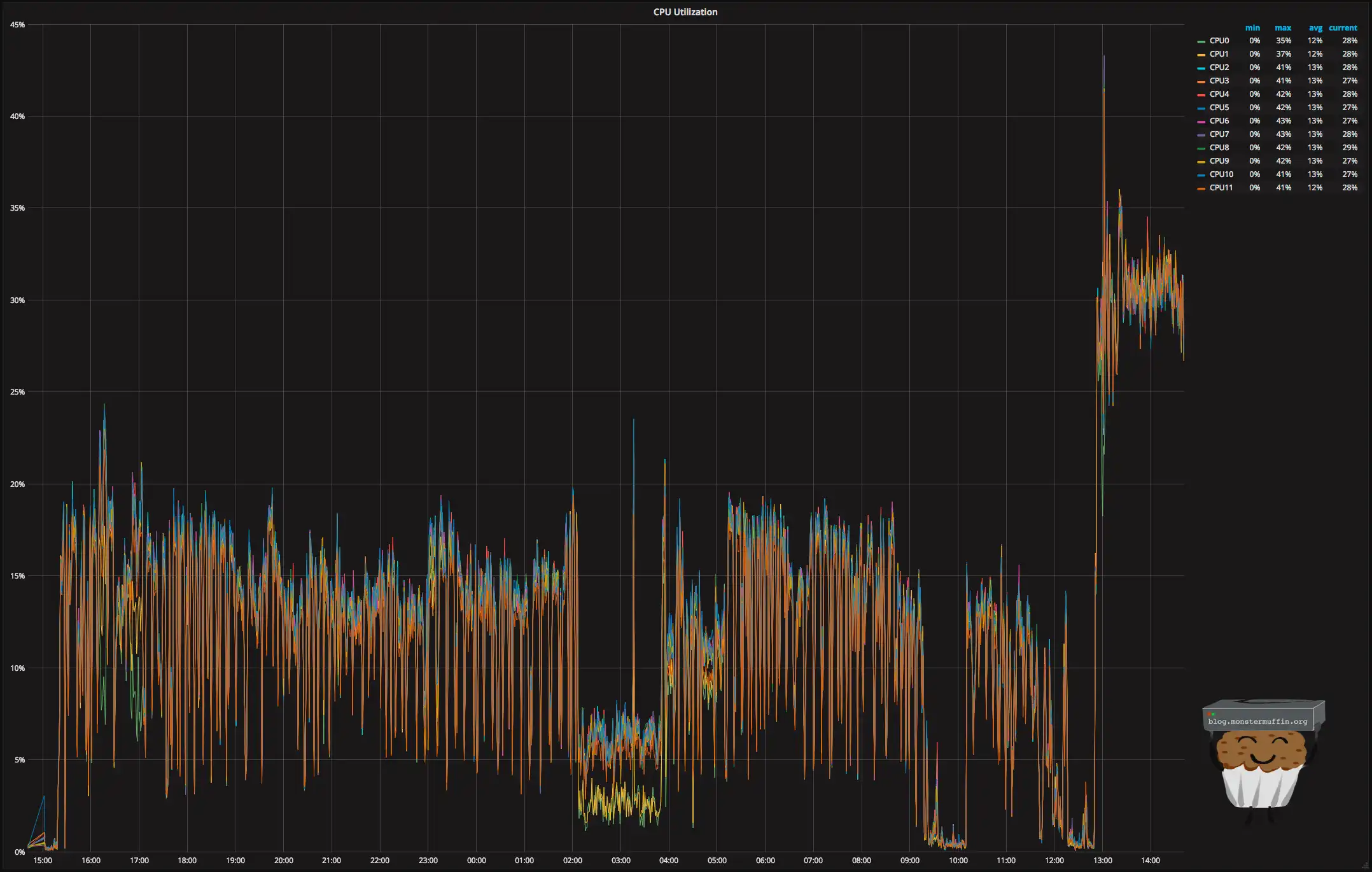
Task: Sort legend by the max column header
Action: pyautogui.click(x=1282, y=28)
